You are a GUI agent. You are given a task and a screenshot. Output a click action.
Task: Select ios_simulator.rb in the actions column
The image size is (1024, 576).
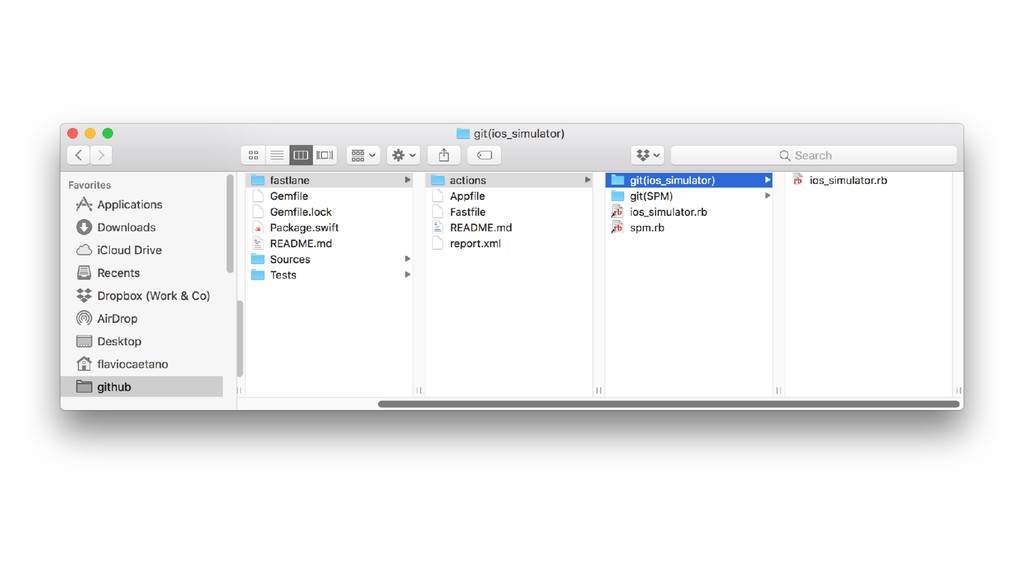tap(689, 212)
